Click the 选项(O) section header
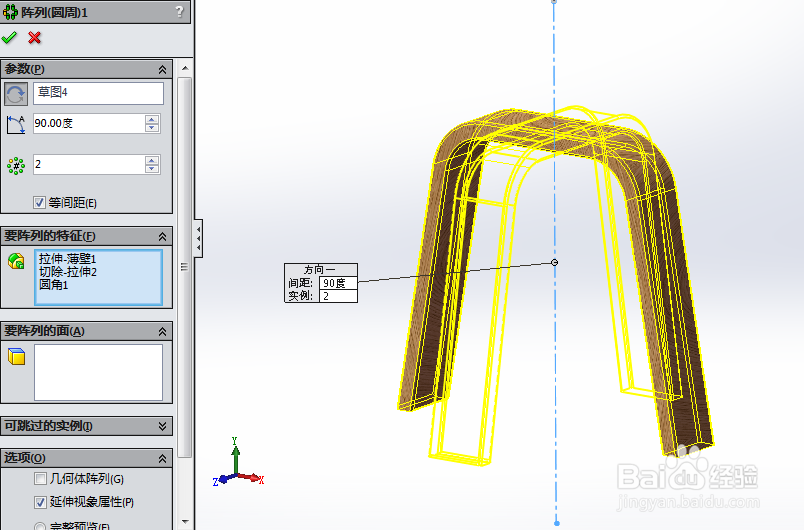The width and height of the screenshot is (804, 530). coord(86,458)
